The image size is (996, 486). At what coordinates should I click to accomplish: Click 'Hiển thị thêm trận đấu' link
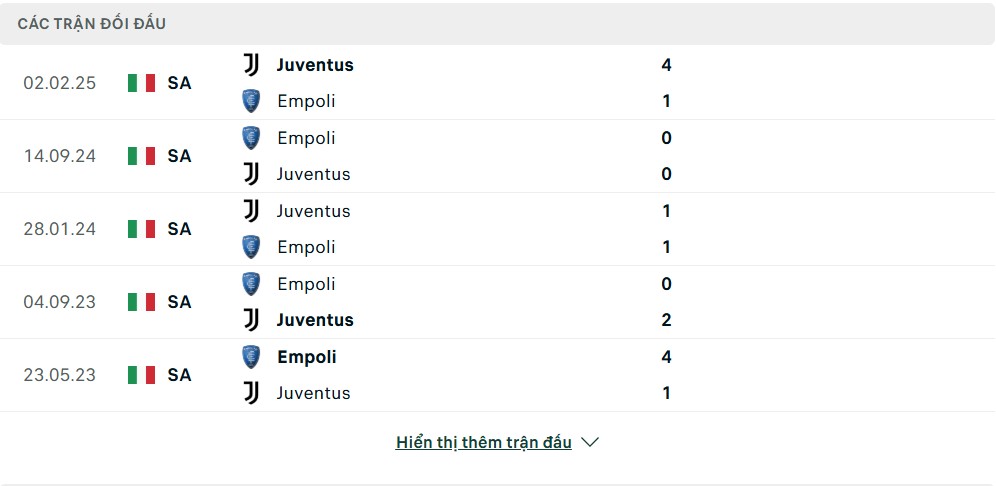[x=483, y=442]
